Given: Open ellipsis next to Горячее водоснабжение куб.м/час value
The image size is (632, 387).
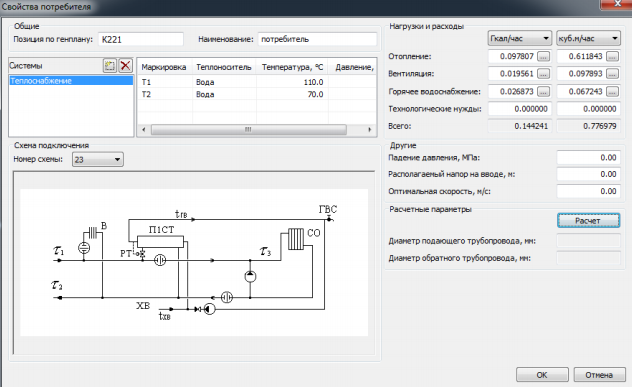Looking at the screenshot, I should pos(612,92).
